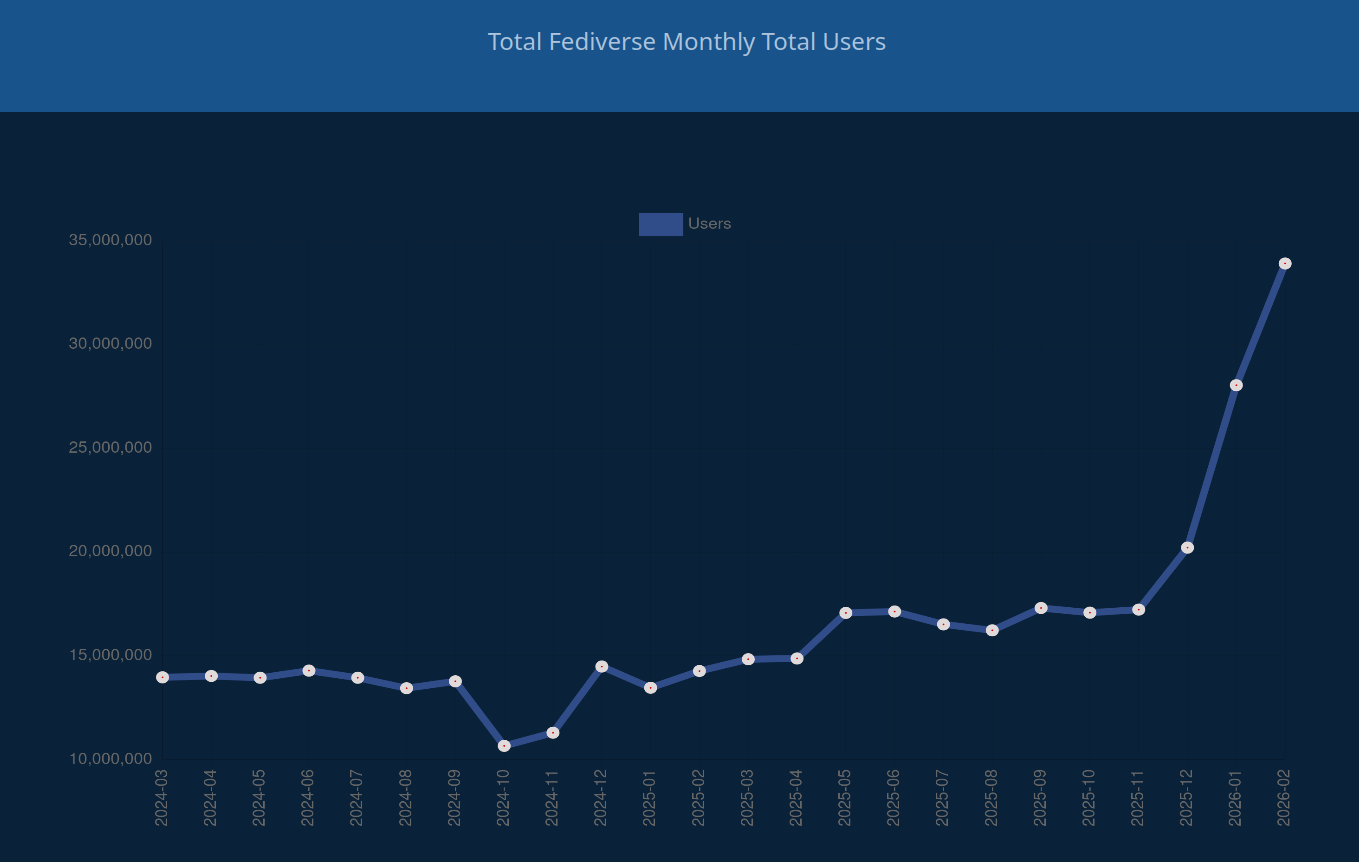The width and height of the screenshot is (1359, 862).
Task: Select the 2024-03 first data point
Action: pyautogui.click(x=162, y=678)
